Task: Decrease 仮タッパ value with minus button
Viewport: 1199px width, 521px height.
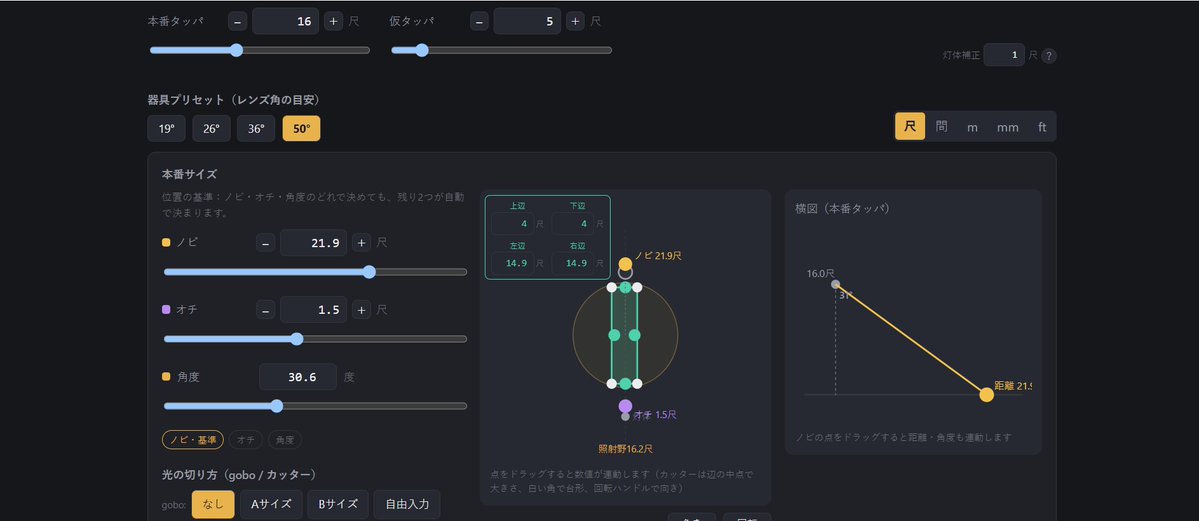Action: (x=479, y=21)
